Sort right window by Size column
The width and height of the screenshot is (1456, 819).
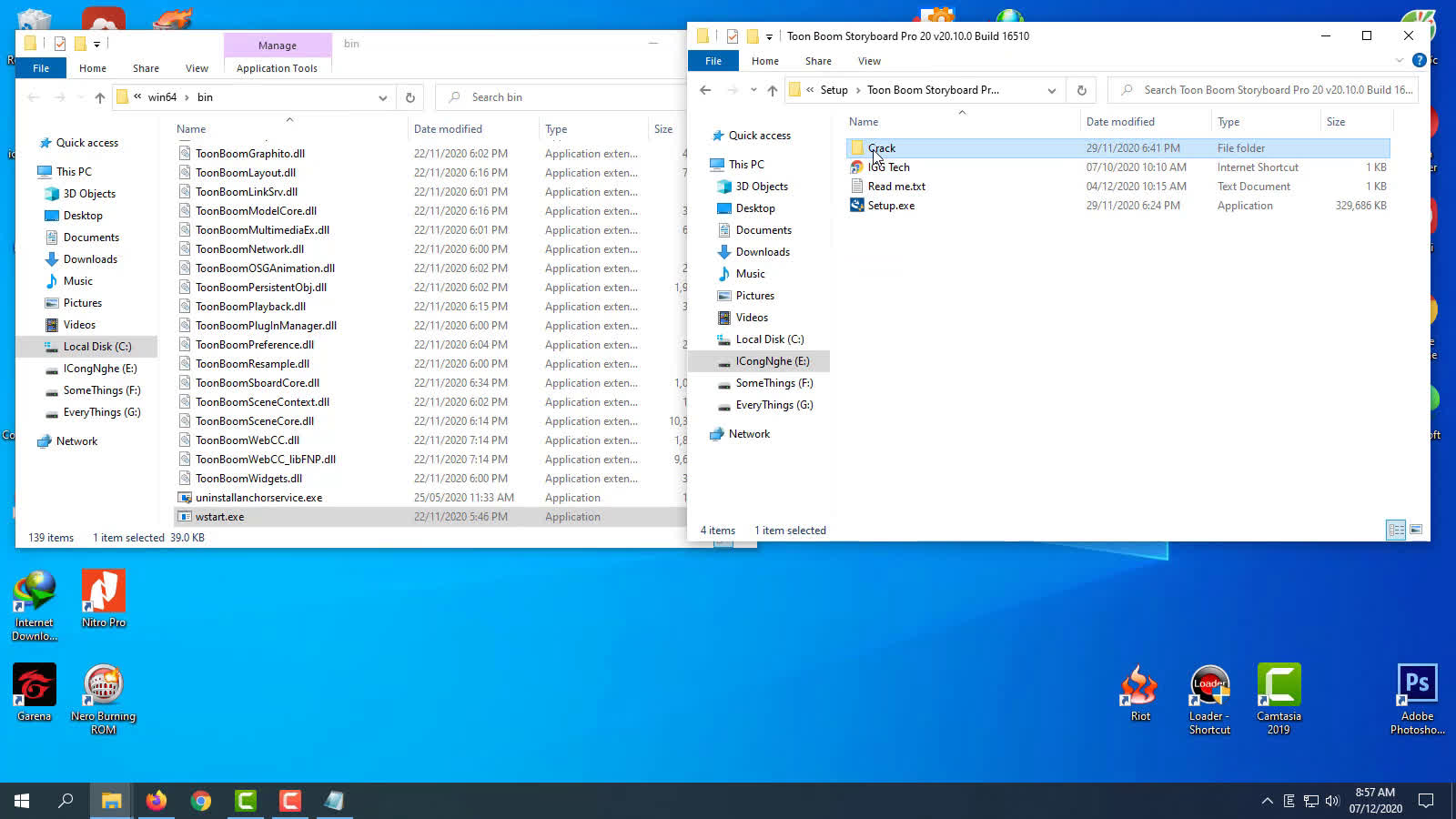1335,122
